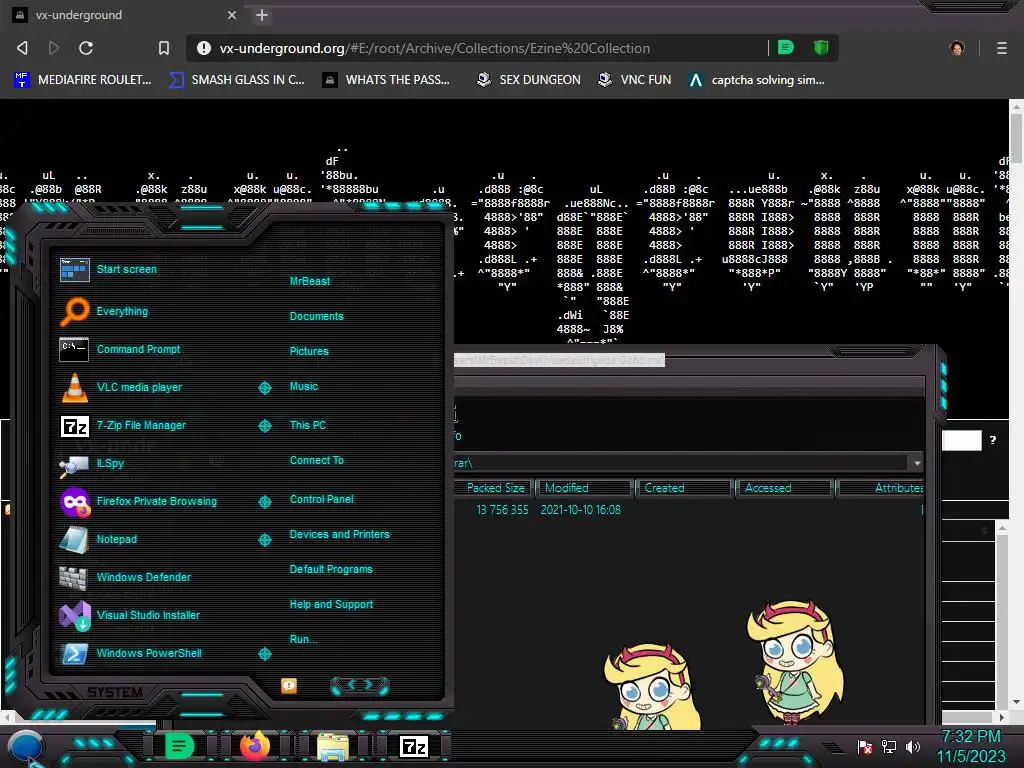1024x768 pixels.
Task: Expand VLC media player jump list arrow
Action: pos(264,388)
